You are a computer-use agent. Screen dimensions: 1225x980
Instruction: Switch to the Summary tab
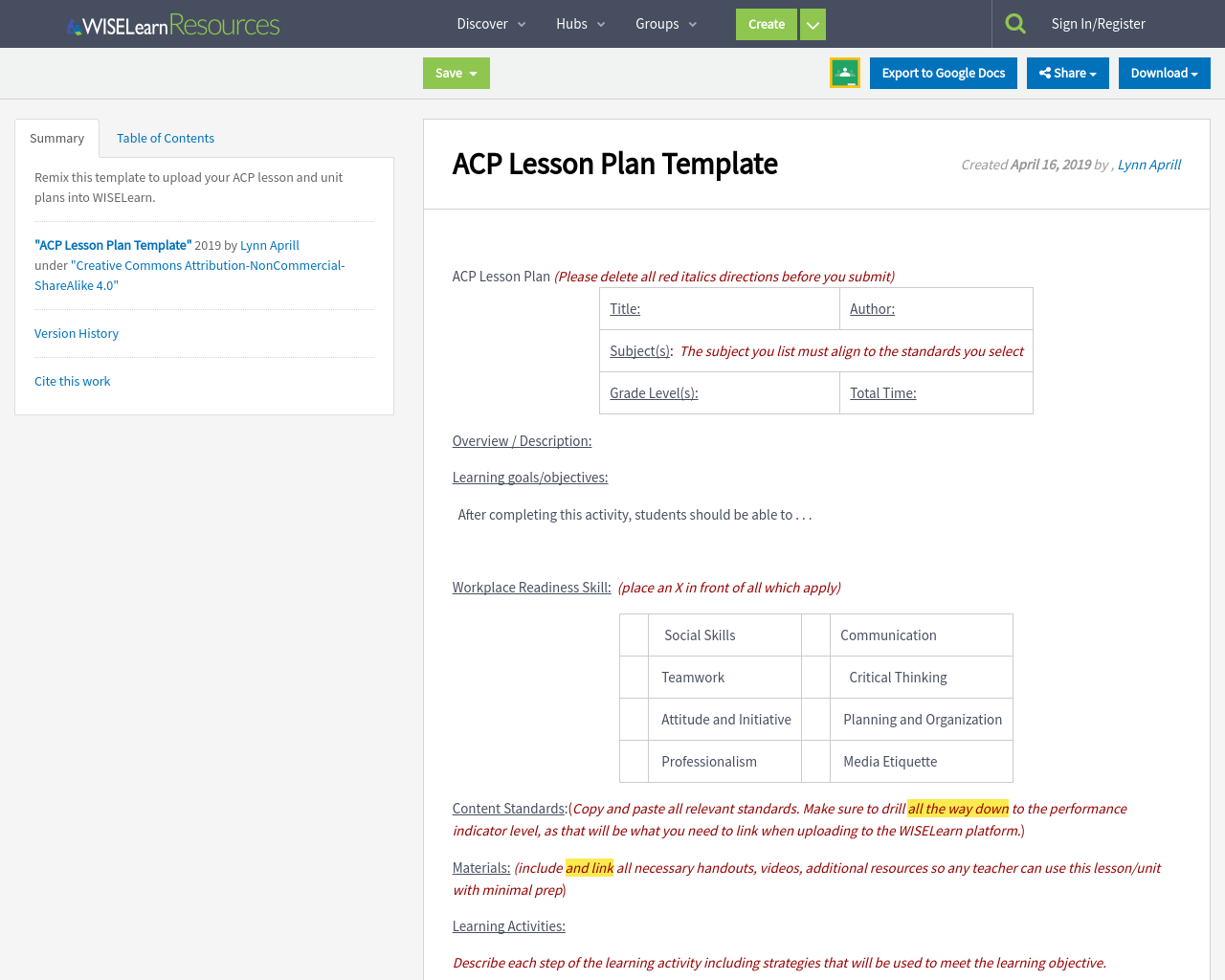pyautogui.click(x=56, y=138)
